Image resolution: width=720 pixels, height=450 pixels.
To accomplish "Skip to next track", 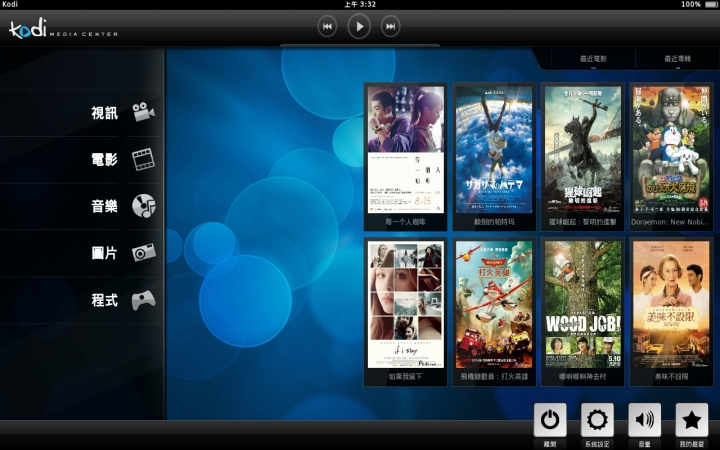I will [x=390, y=27].
